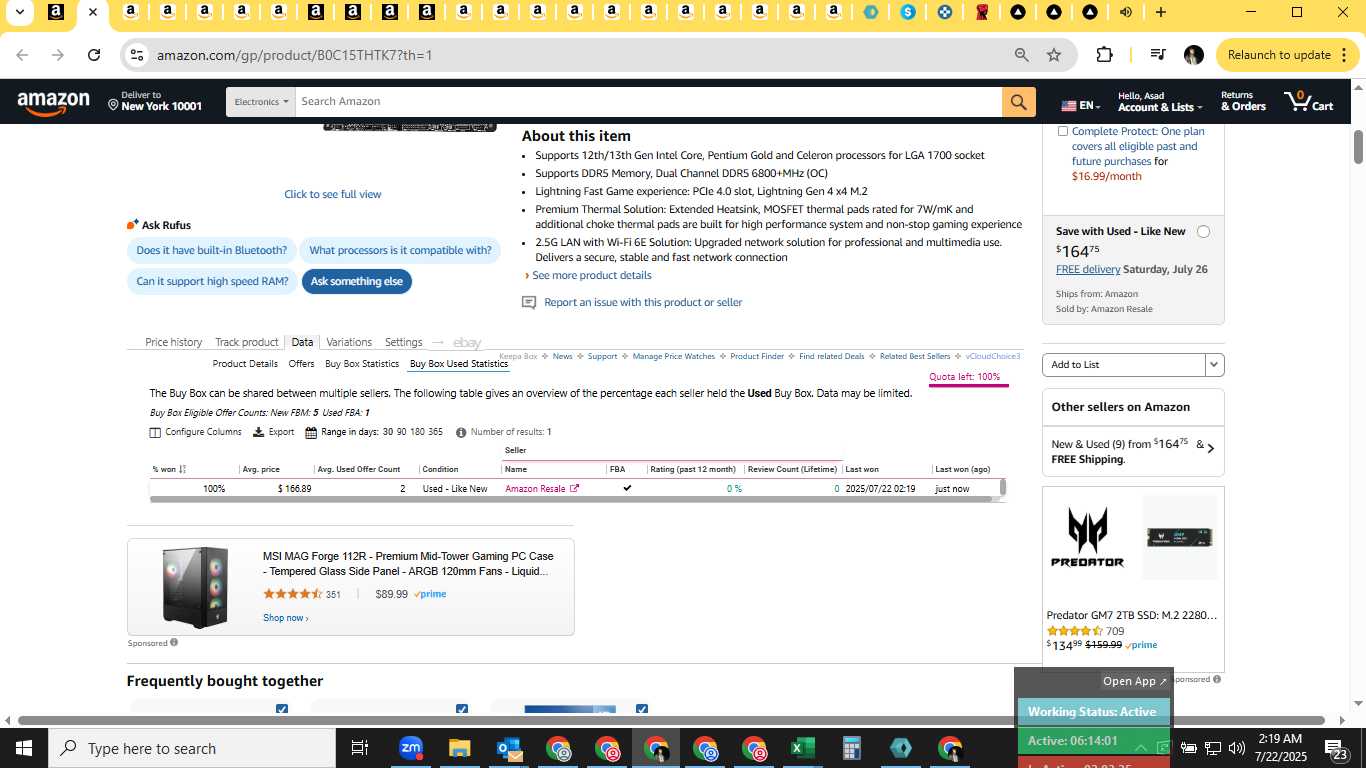Click the delivery location pin icon
The height and width of the screenshot is (768, 1366).
click(113, 103)
